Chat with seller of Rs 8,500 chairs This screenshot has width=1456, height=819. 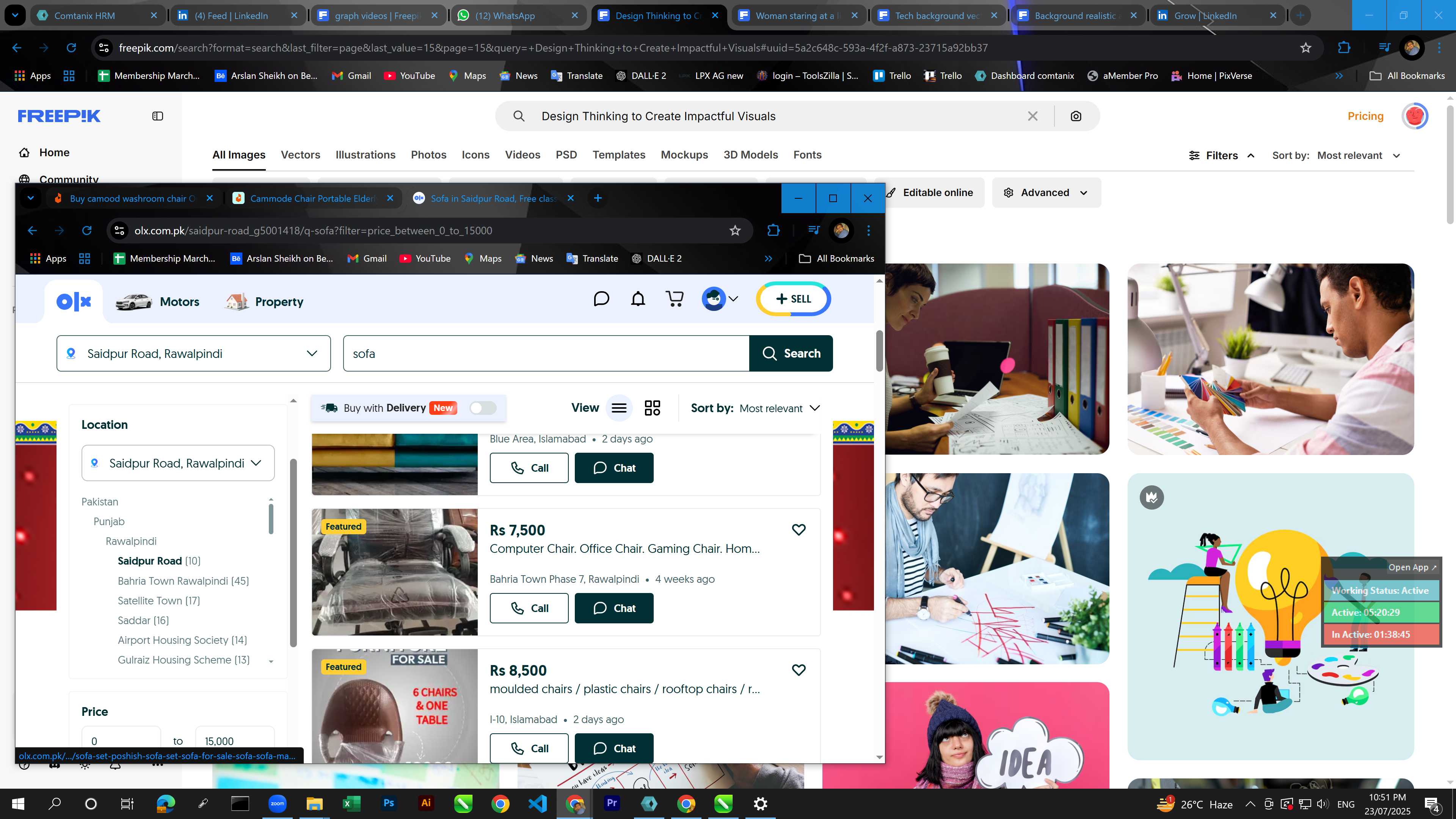(x=614, y=748)
